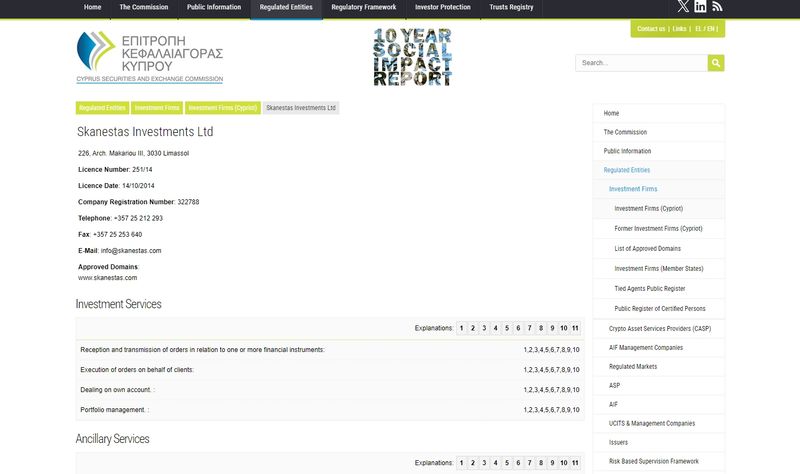Image resolution: width=800 pixels, height=474 pixels.
Task: Click Investment Firms (Cypriot) breadcrumb
Action: [223, 108]
